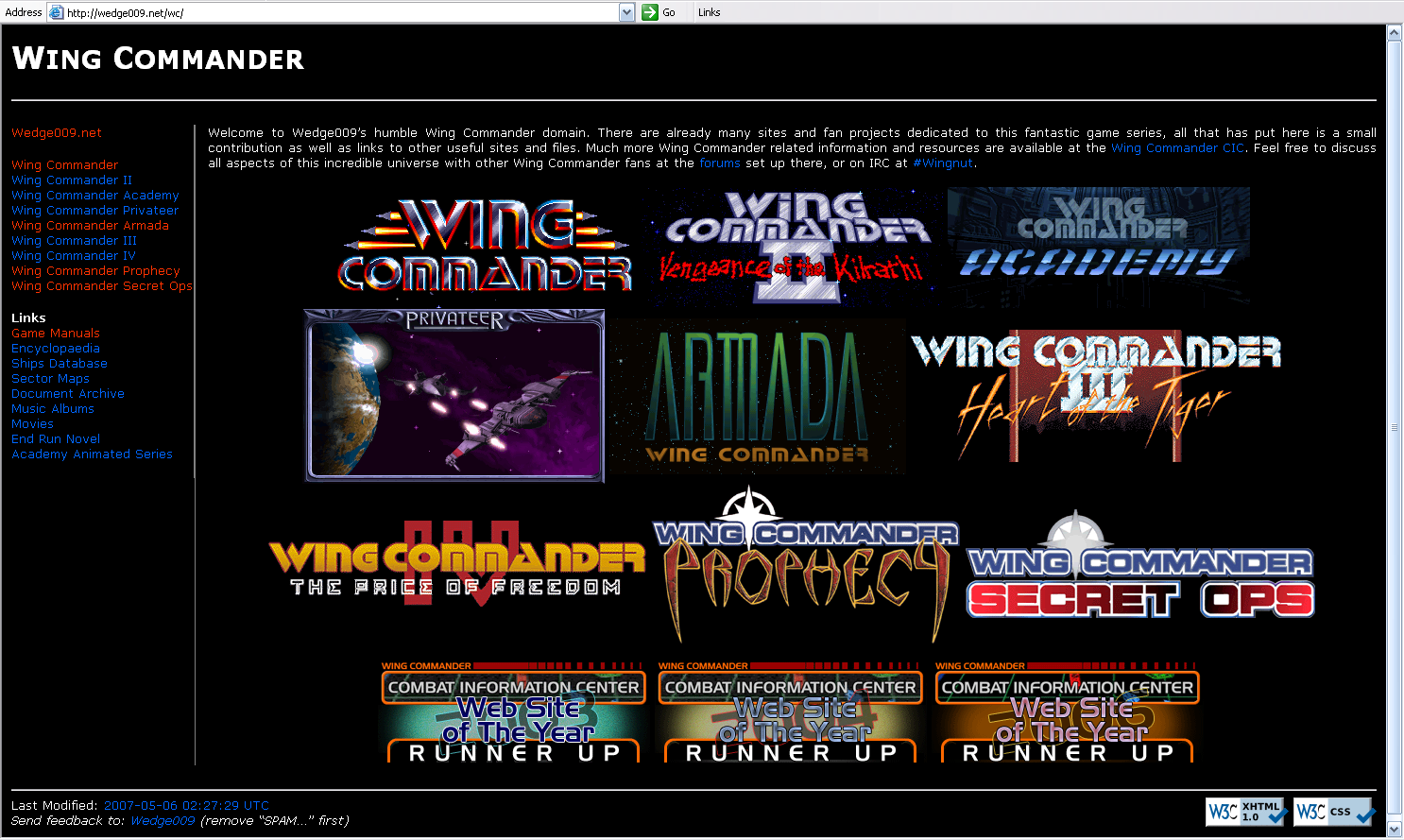Select the Wing Commander Secret Ops logo
The image size is (1404, 840).
pyautogui.click(x=1140, y=578)
